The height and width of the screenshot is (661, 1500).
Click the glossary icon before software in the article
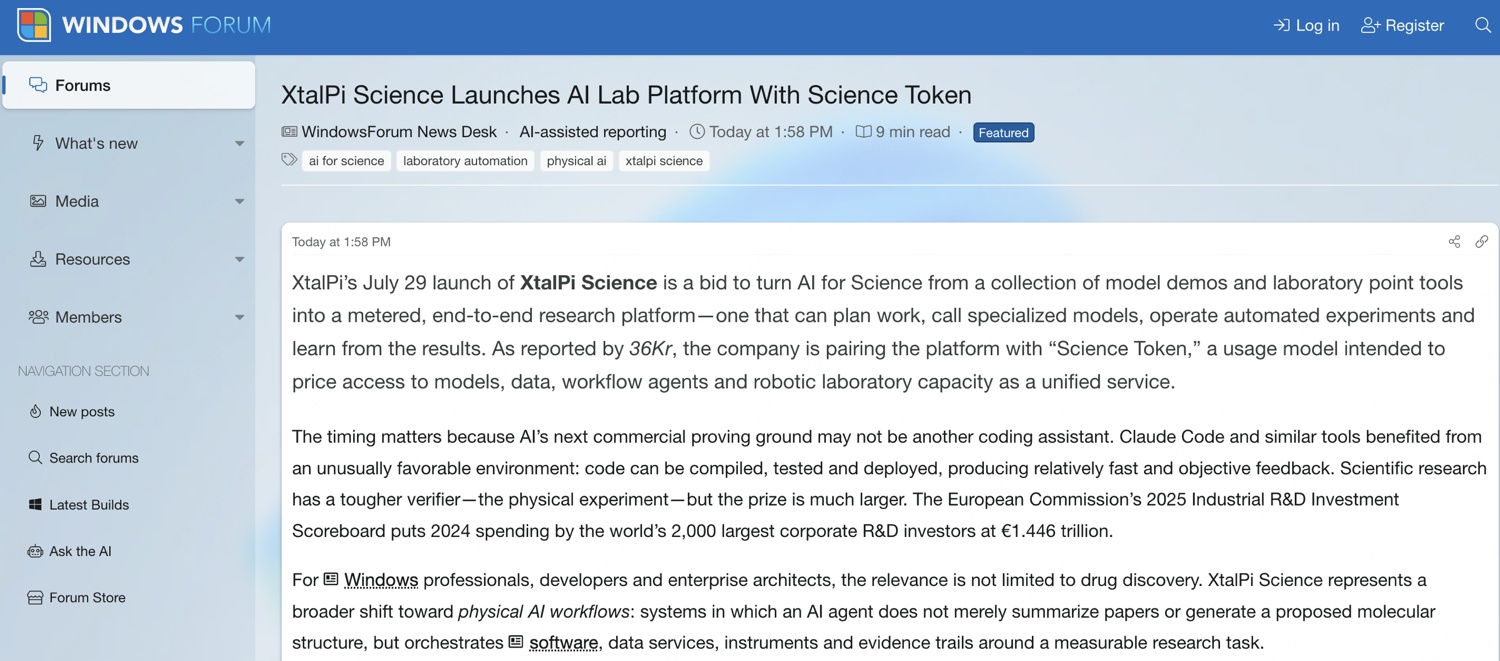516,642
